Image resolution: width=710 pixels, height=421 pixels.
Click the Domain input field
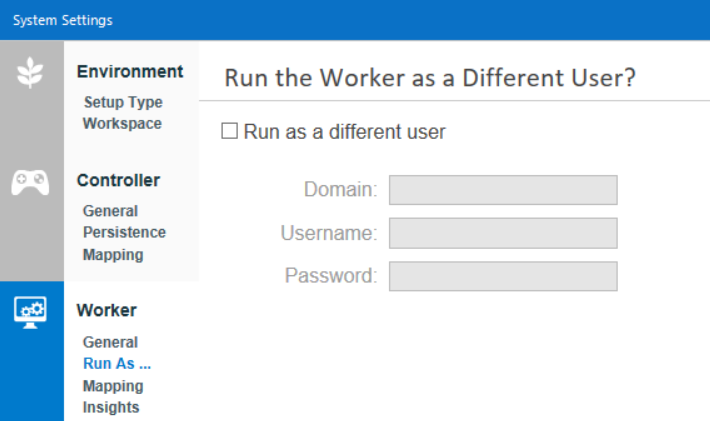pyautogui.click(x=503, y=190)
